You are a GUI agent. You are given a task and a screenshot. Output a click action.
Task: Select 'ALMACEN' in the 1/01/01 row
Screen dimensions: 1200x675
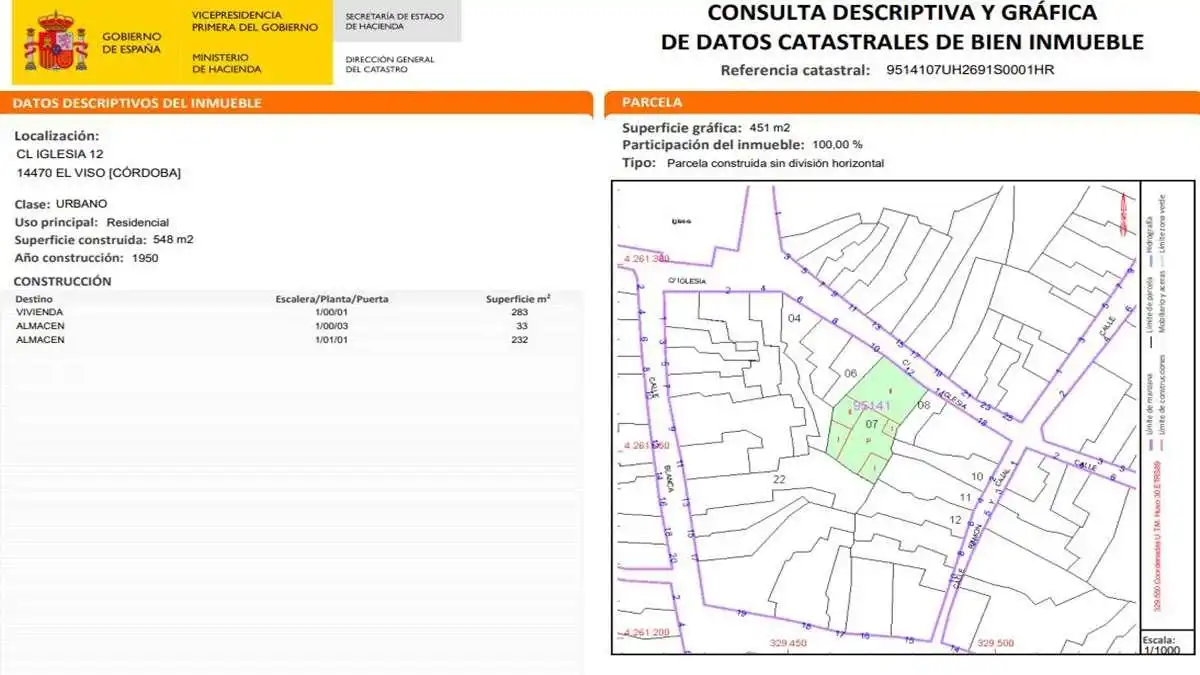point(40,340)
